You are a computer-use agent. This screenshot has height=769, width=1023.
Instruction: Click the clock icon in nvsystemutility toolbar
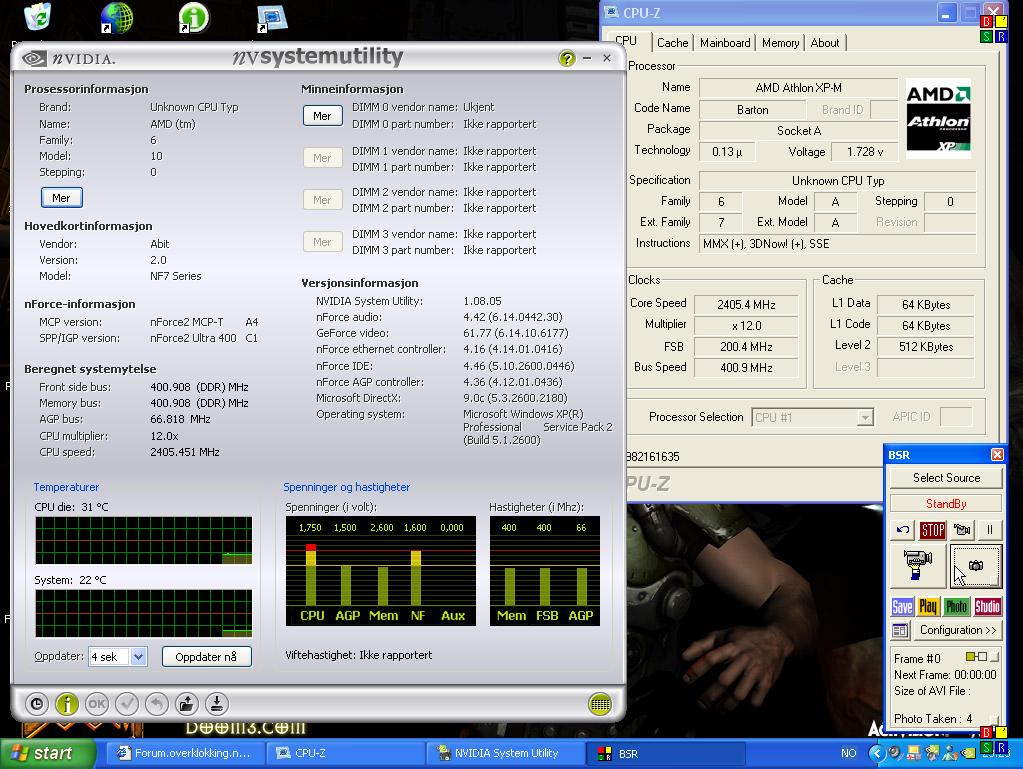coord(37,704)
